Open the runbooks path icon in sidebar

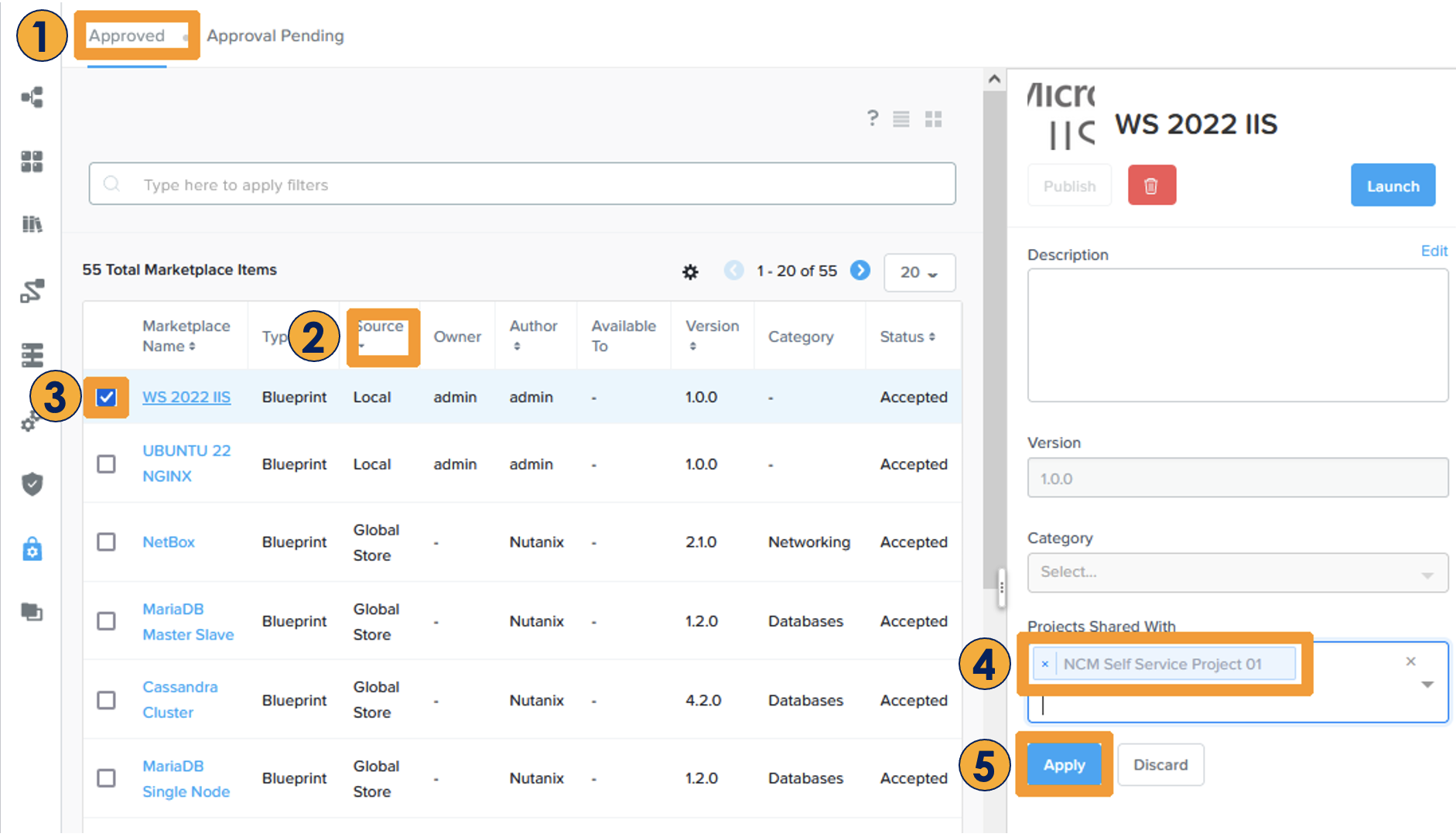pos(32,291)
